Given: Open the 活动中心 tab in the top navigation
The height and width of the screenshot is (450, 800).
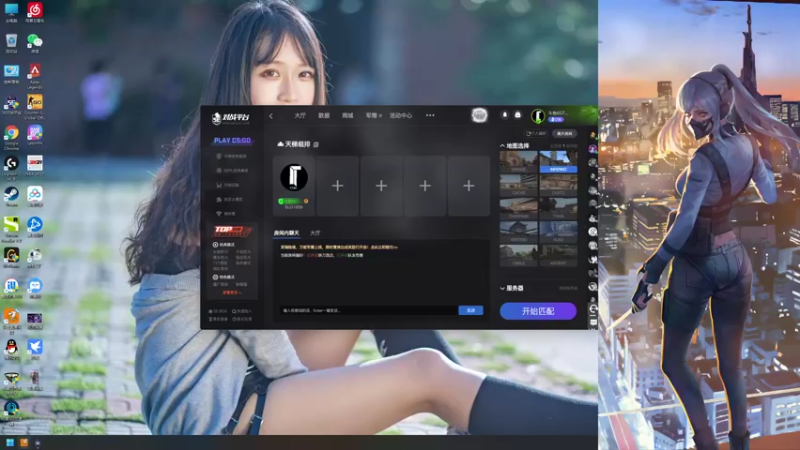Looking at the screenshot, I should 401,116.
